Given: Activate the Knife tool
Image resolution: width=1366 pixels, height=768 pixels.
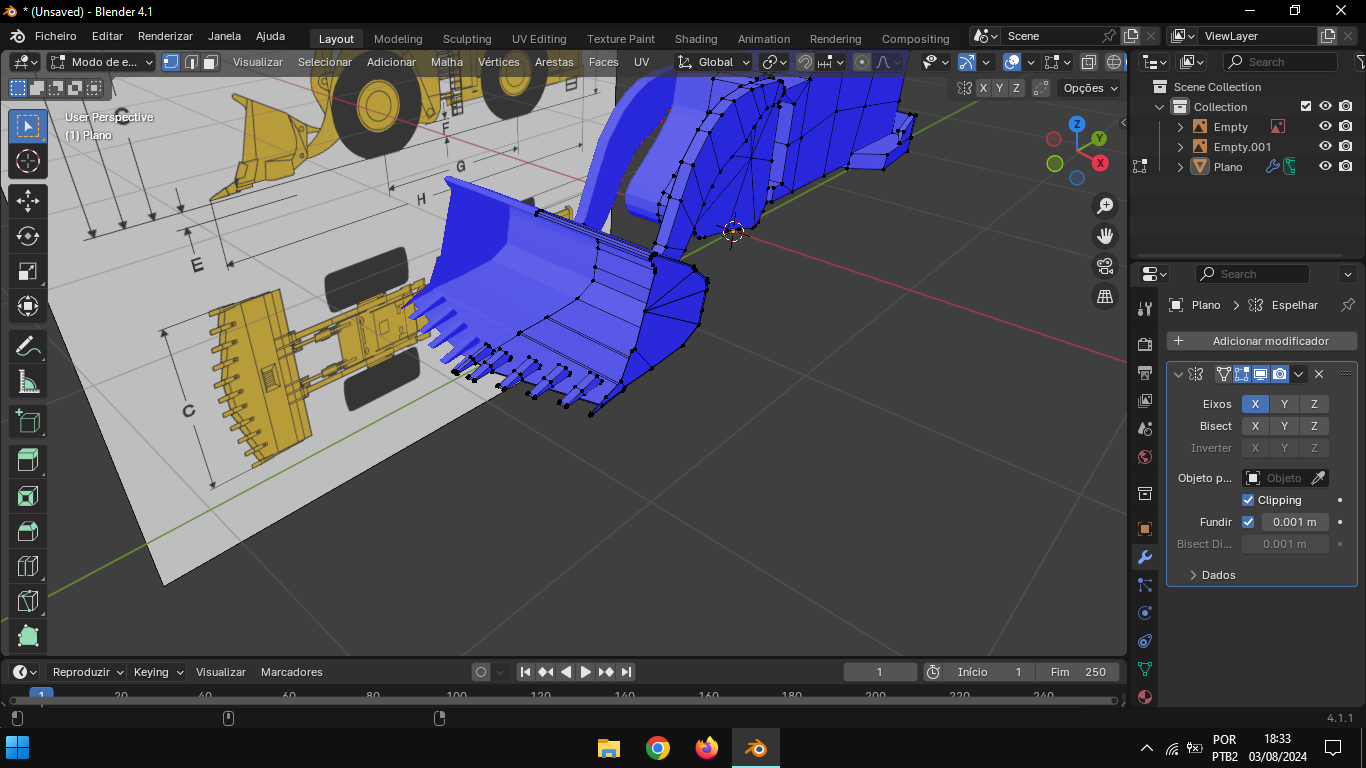Looking at the screenshot, I should [28, 601].
